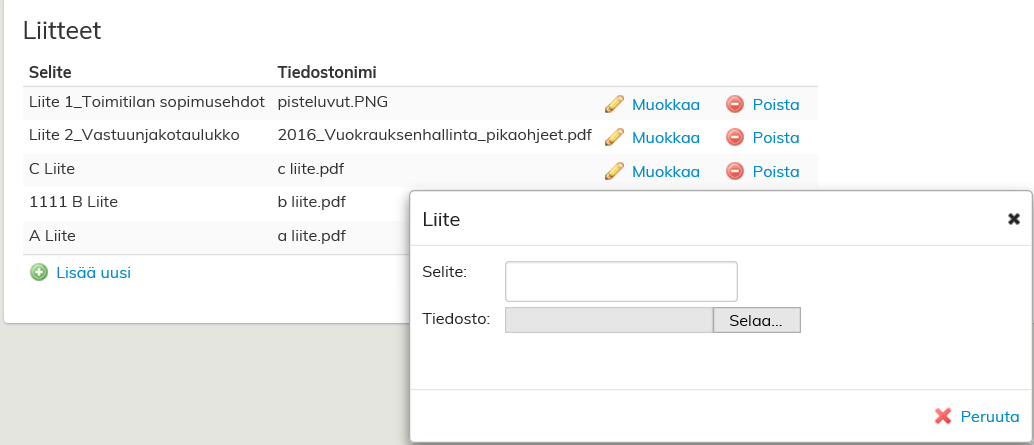
Task: Focus the Selite text input field
Action: point(621,281)
